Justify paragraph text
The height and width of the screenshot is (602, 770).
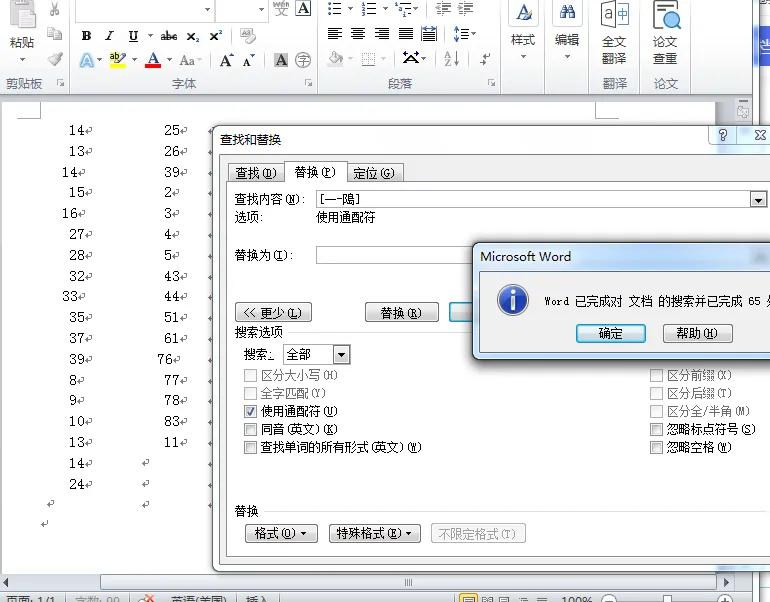coord(406,33)
